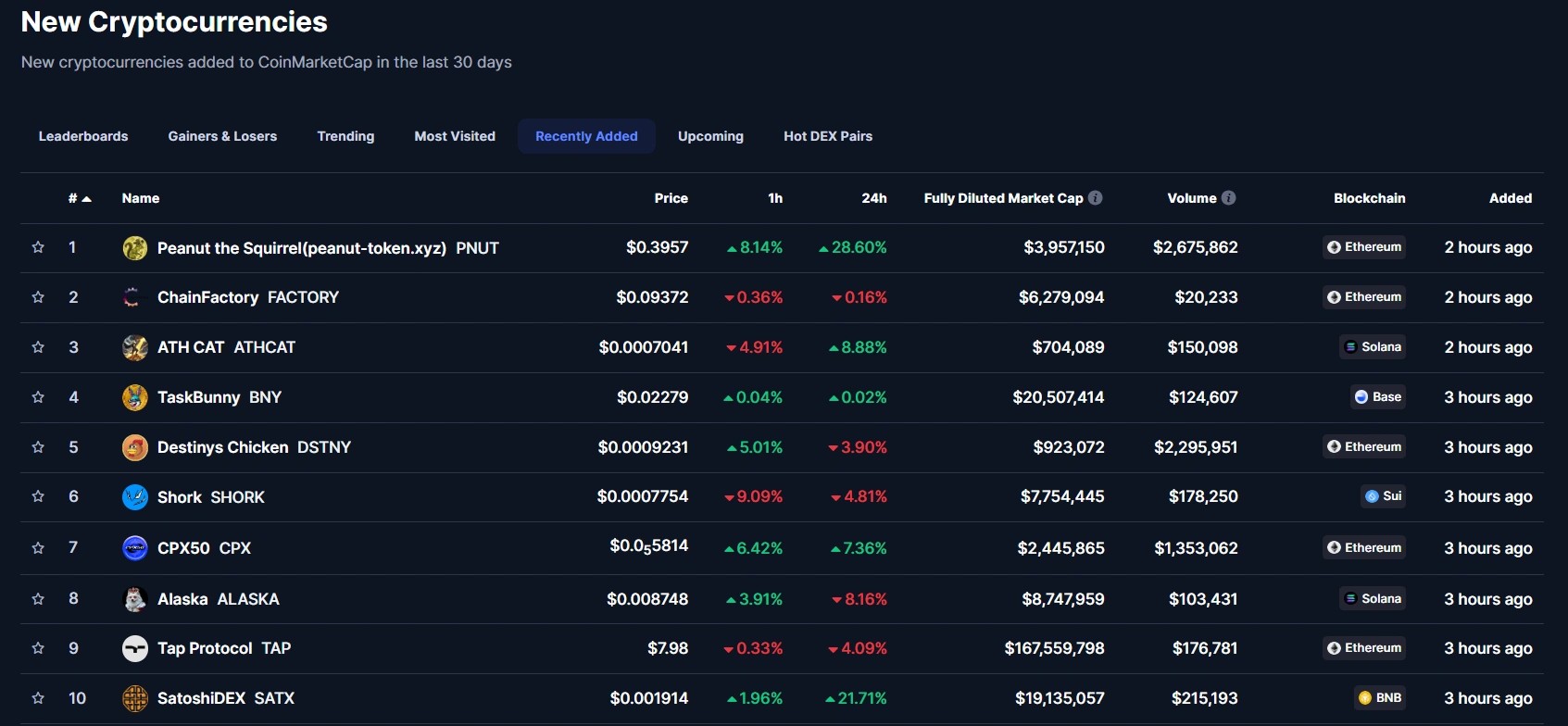Open the Hot DEX Pairs tab
Screen dimensions: 1568x726
tap(827, 136)
